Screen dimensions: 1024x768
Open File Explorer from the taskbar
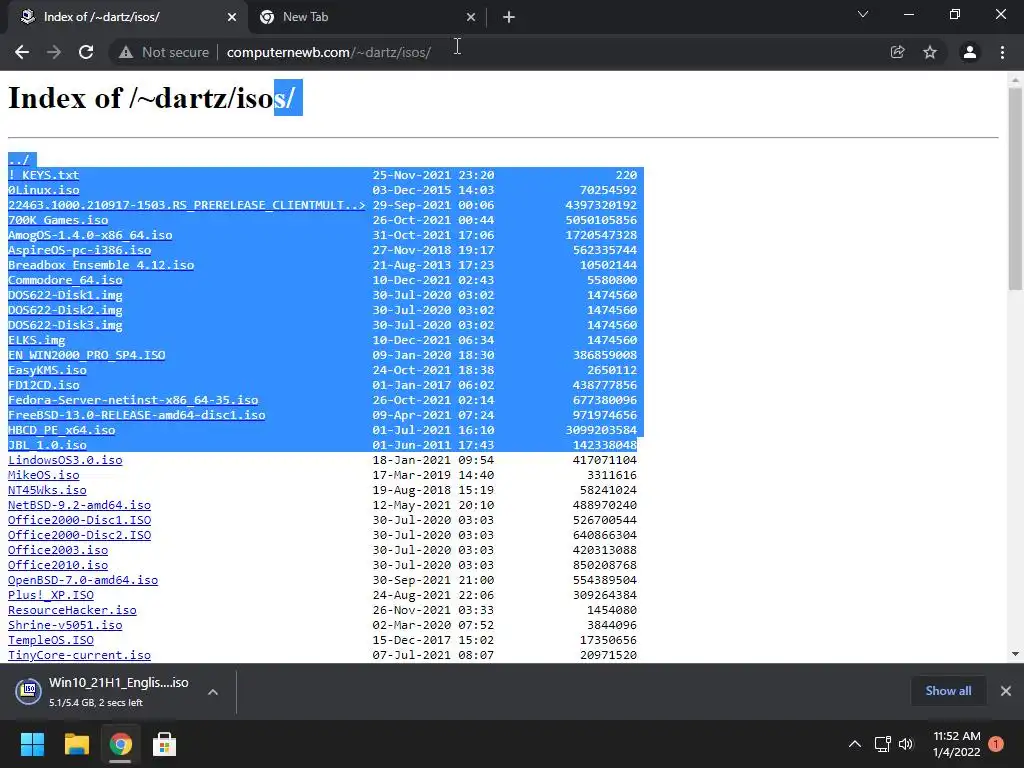76,744
